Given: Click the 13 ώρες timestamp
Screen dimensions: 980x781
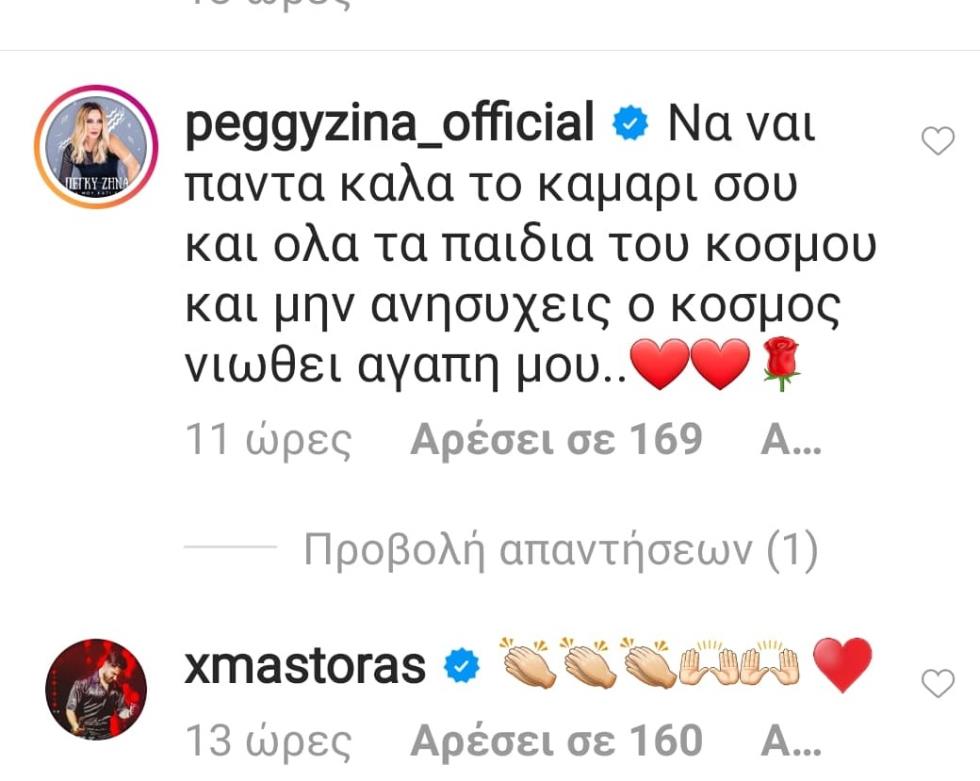Looking at the screenshot, I should 269,742.
